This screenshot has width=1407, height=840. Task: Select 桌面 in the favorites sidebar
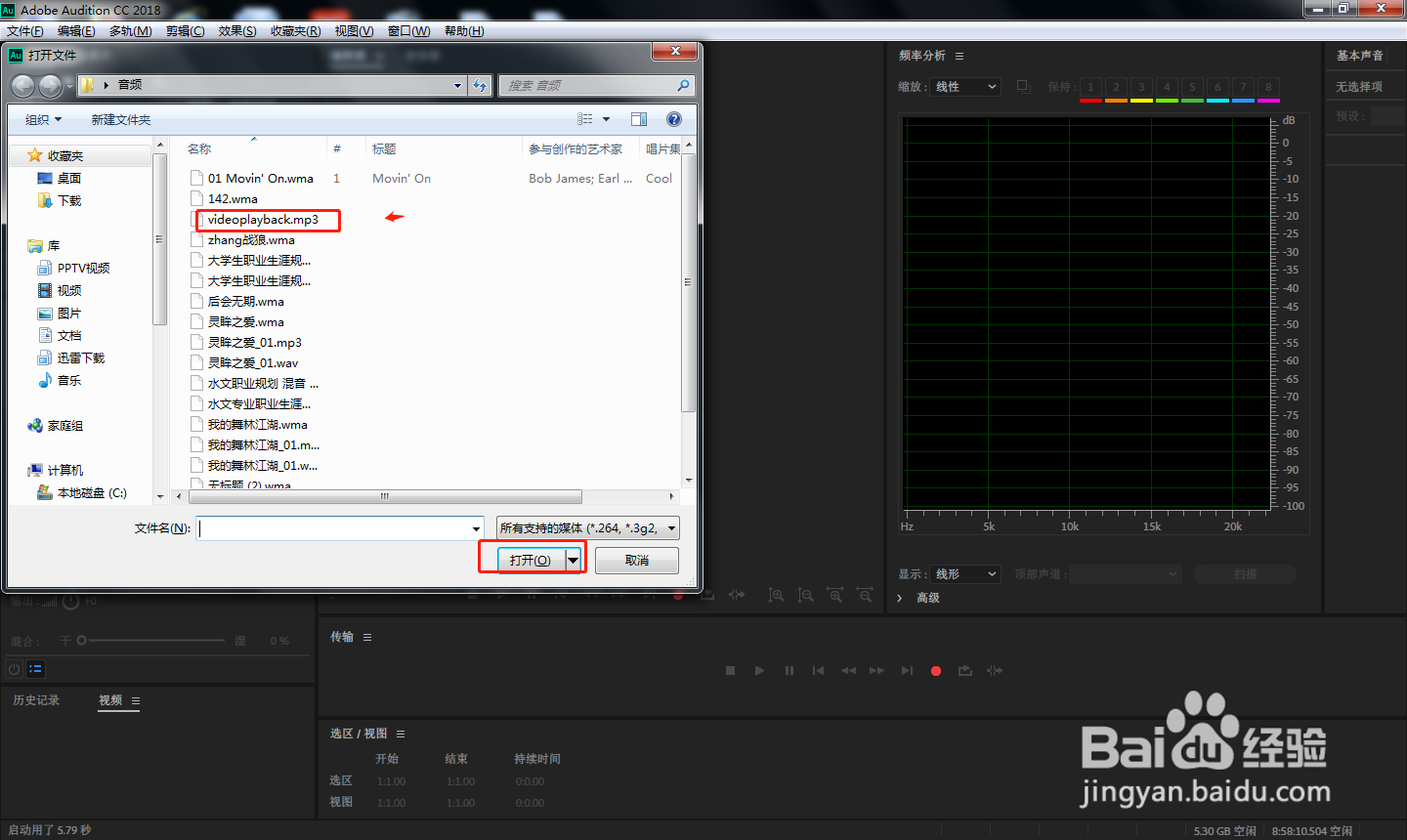click(68, 178)
